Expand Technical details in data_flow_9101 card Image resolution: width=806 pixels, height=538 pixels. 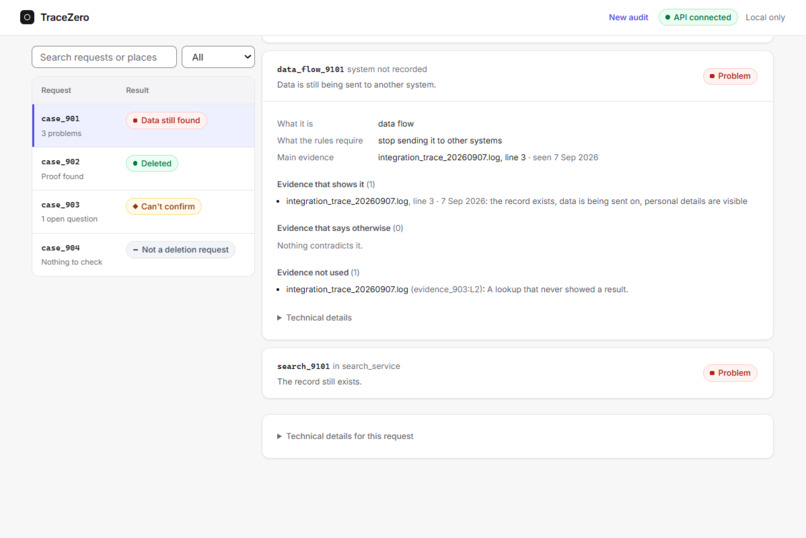(x=314, y=318)
